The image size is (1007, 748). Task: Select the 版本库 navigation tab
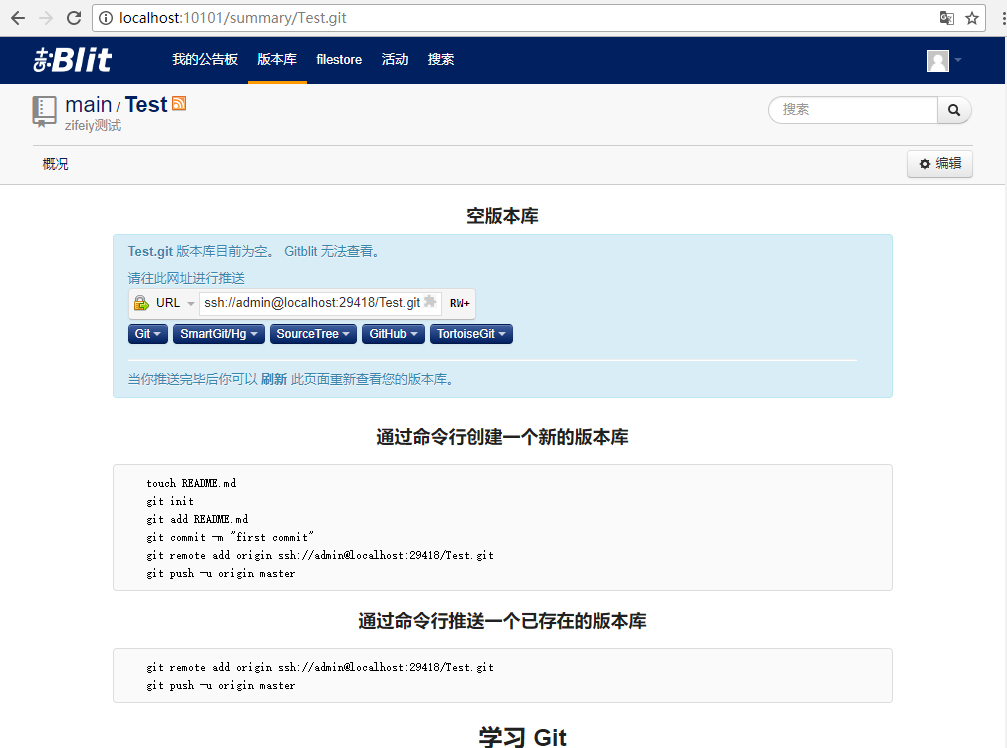coord(277,60)
